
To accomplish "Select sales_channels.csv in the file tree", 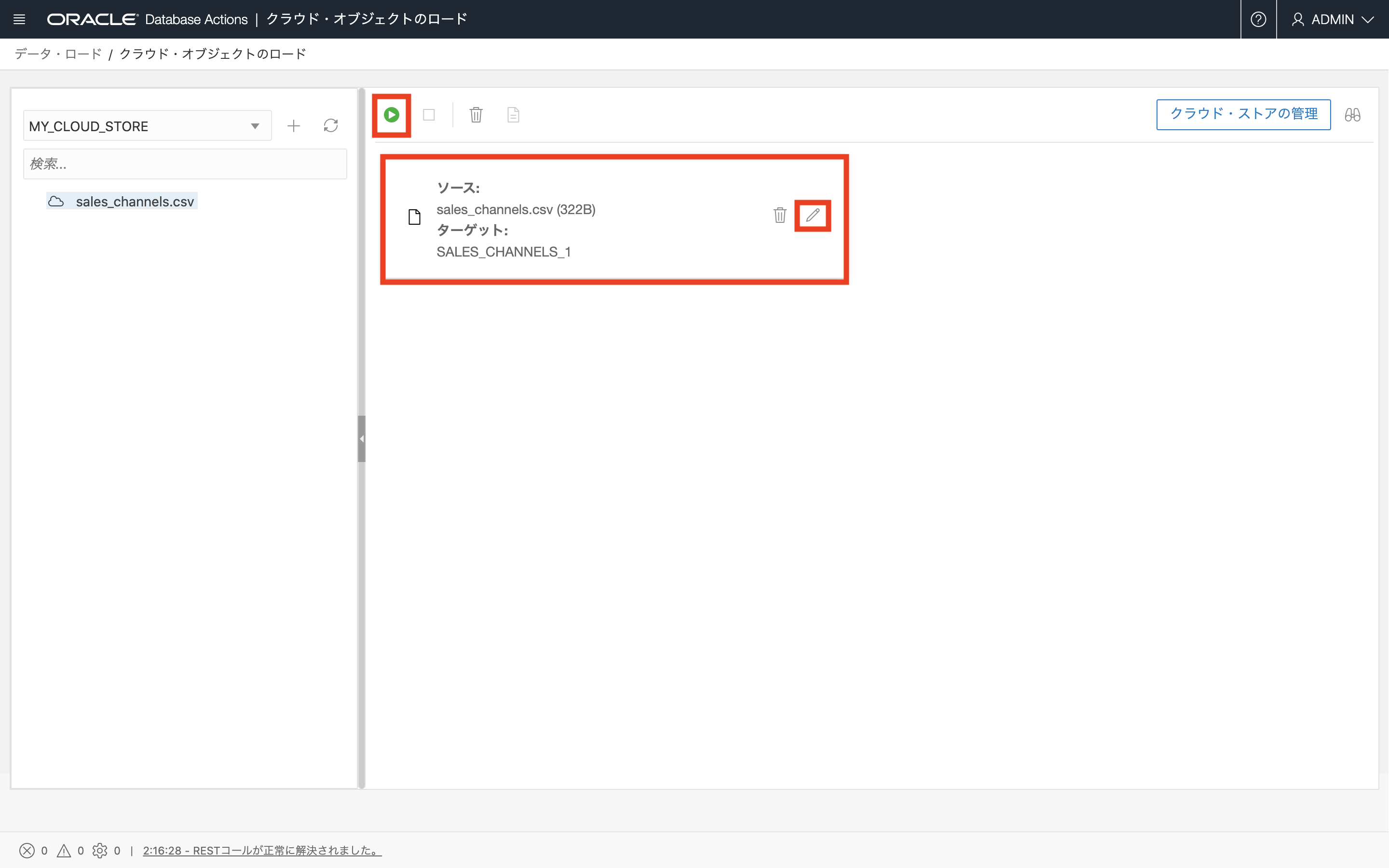I will (134, 202).
